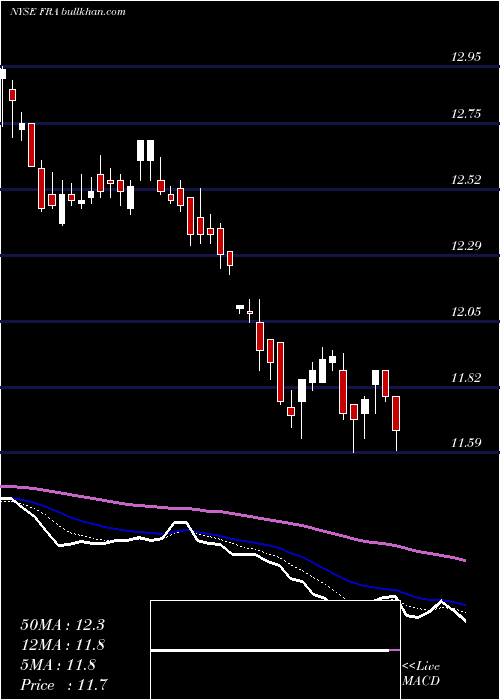Image resolution: width=500 pixels, height=700 pixels.
Task: Click the 11.59 price axis label
Action: coord(466,443)
